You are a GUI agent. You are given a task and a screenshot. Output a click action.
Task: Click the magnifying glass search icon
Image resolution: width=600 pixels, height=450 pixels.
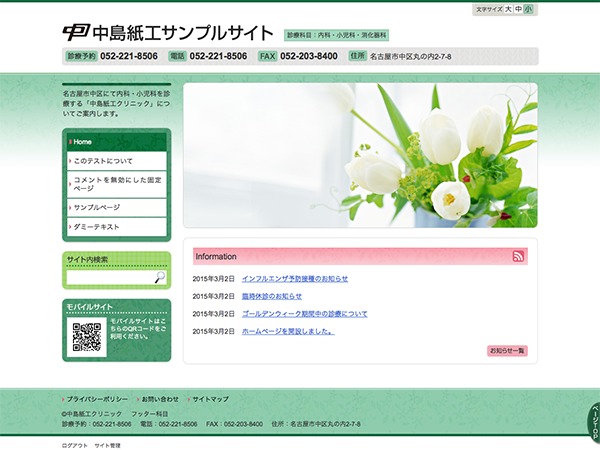(x=160, y=277)
